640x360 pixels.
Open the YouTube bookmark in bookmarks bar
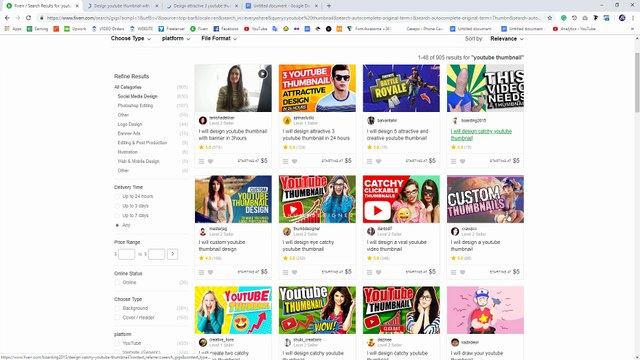click(256, 29)
